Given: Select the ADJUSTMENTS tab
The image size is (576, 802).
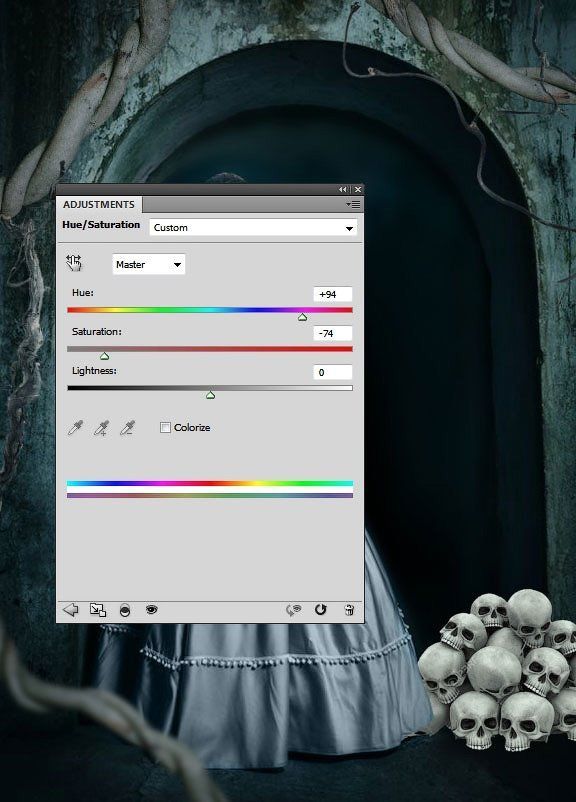Looking at the screenshot, I should [99, 205].
